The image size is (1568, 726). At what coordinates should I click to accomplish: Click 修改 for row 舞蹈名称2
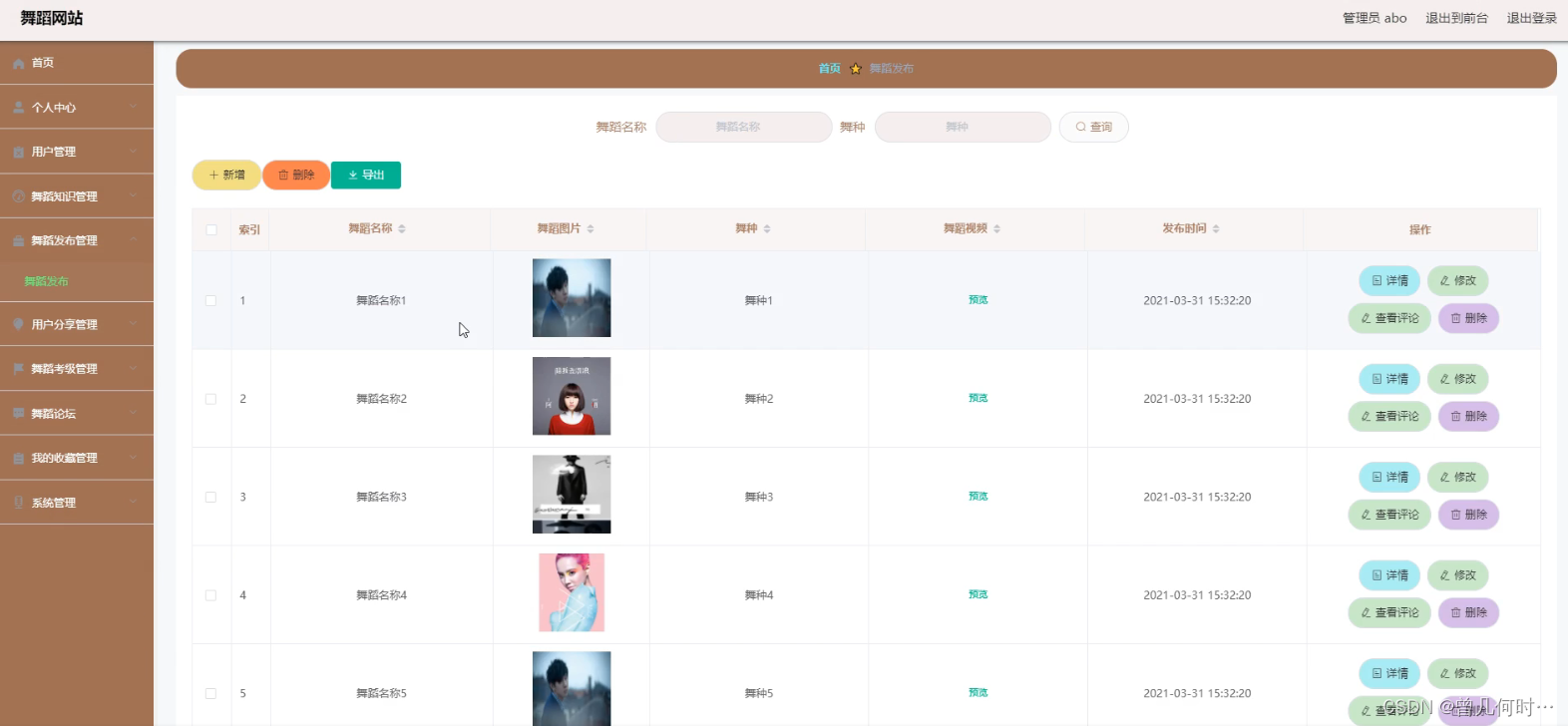click(1457, 379)
